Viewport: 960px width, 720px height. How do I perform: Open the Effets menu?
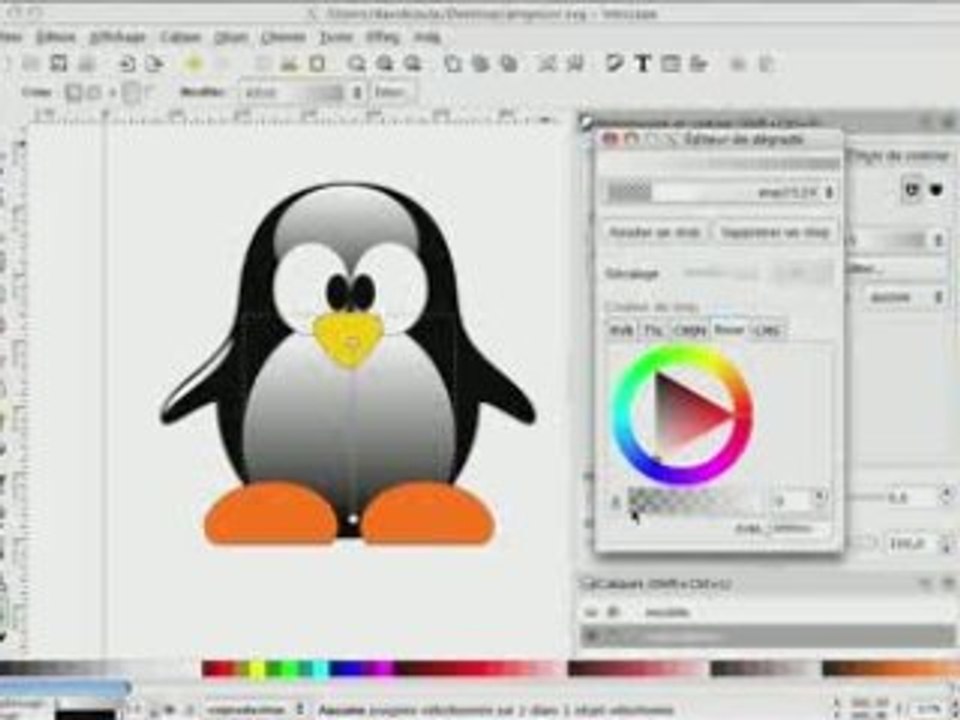coord(383,38)
